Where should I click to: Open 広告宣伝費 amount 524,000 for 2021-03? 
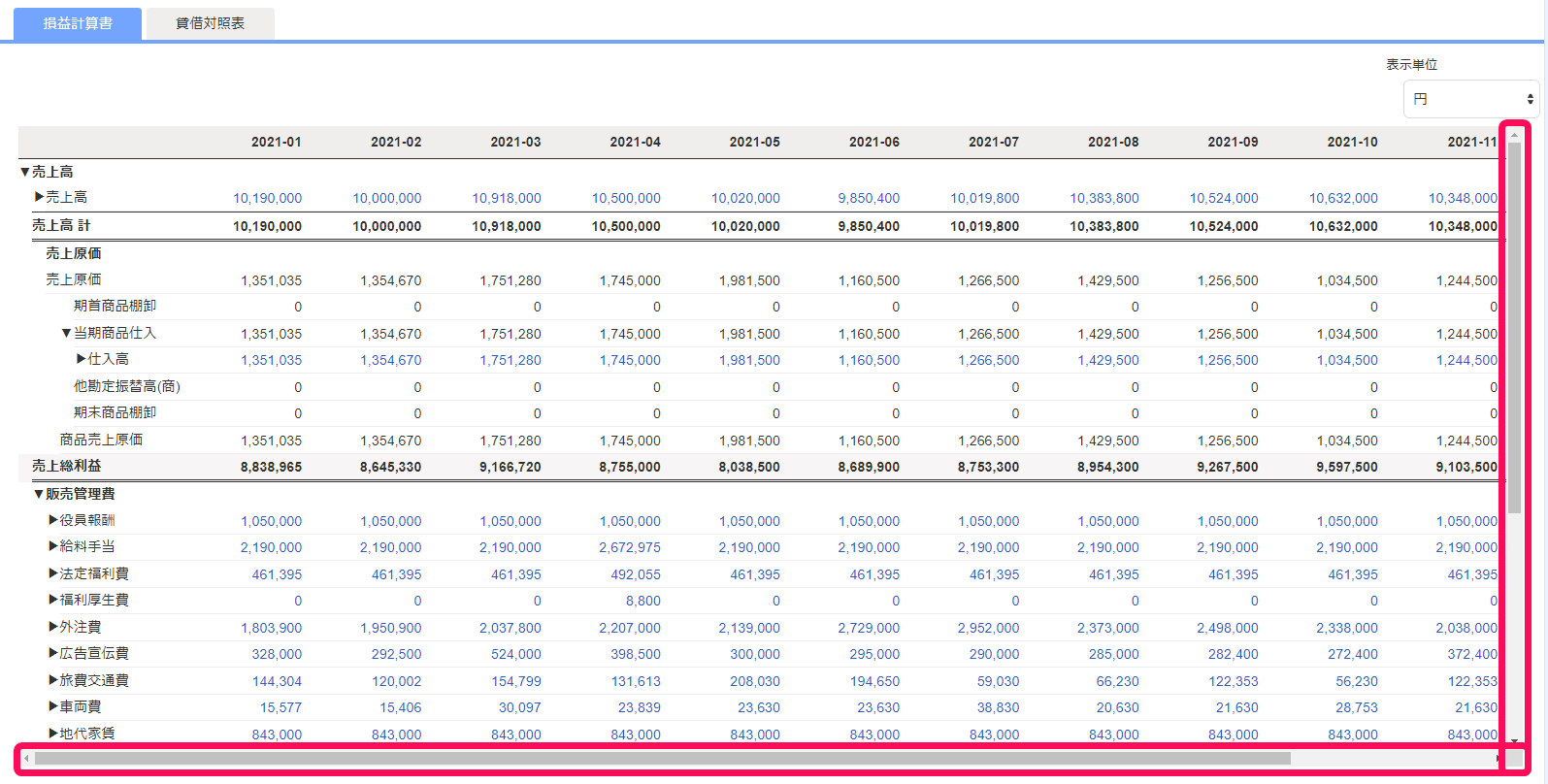[516, 654]
